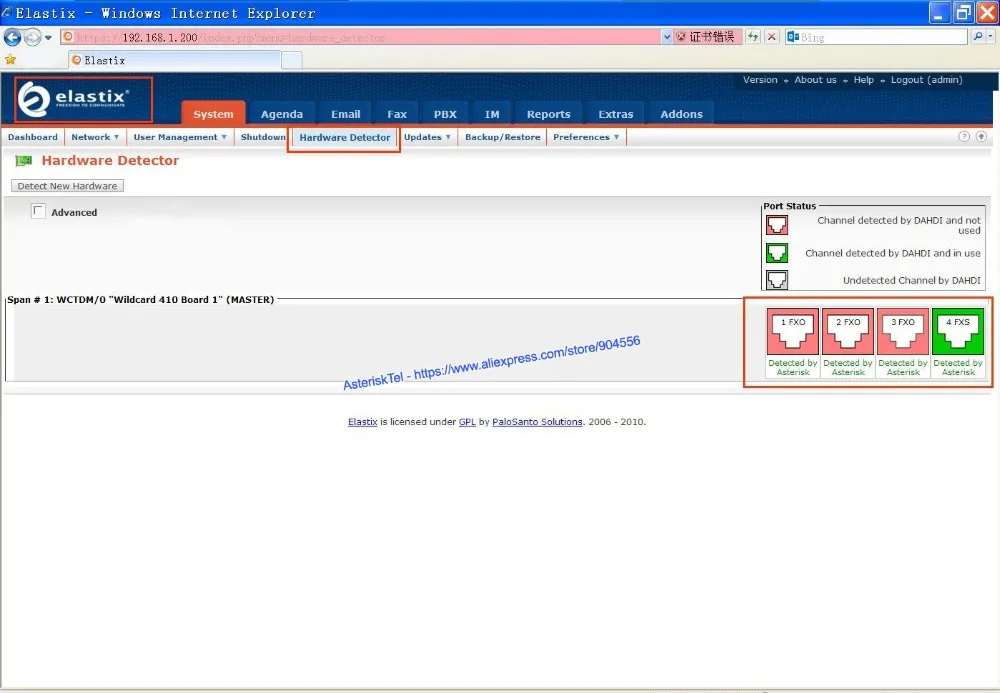Open the Reports main tab
The image size is (1000, 693).
[x=548, y=114]
